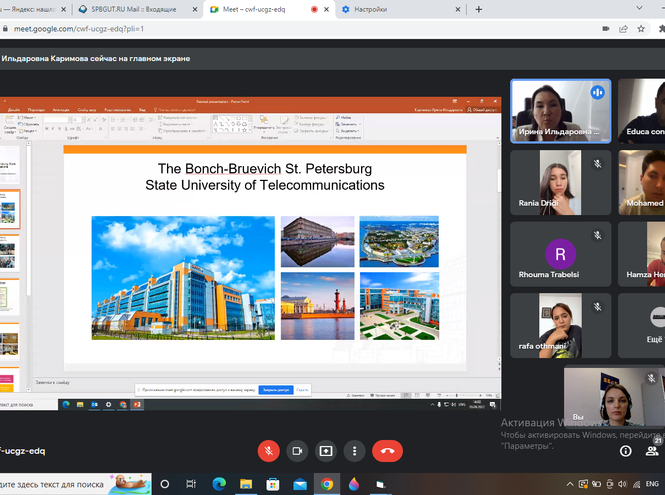The height and width of the screenshot is (495, 665).
Task: Toggle the camera button in Meet
Action: tap(297, 451)
